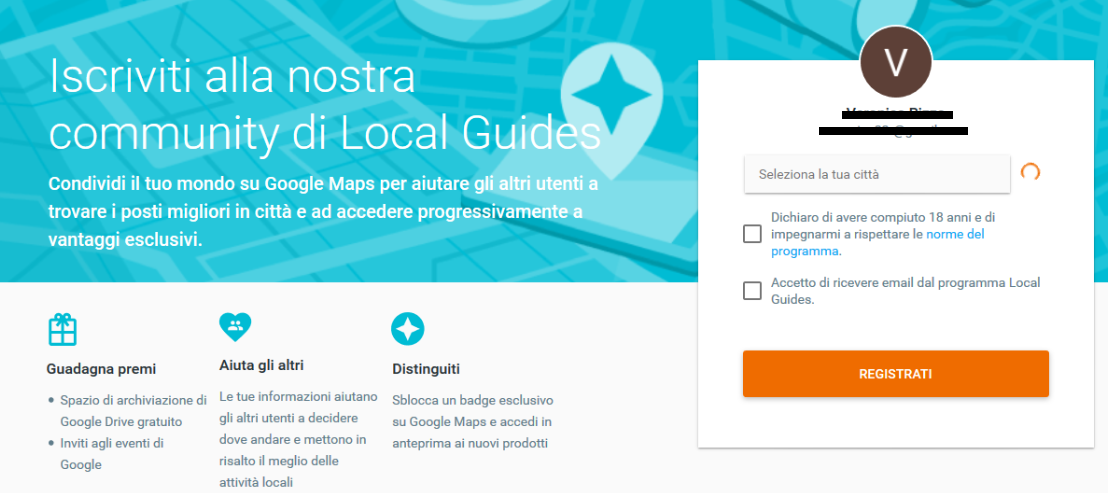Click the Accetto di ricevere email label text
Image resolution: width=1108 pixels, height=493 pixels.
(x=906, y=291)
